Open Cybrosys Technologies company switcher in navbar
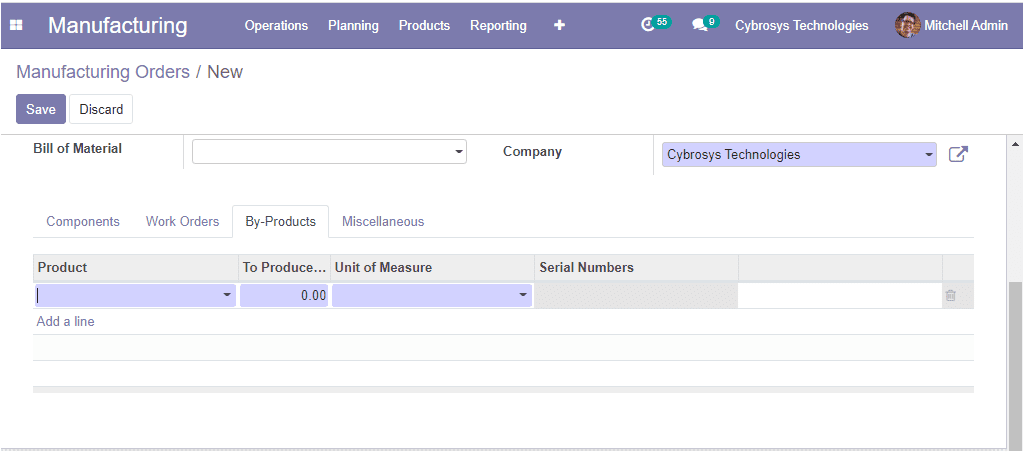 [x=802, y=25]
